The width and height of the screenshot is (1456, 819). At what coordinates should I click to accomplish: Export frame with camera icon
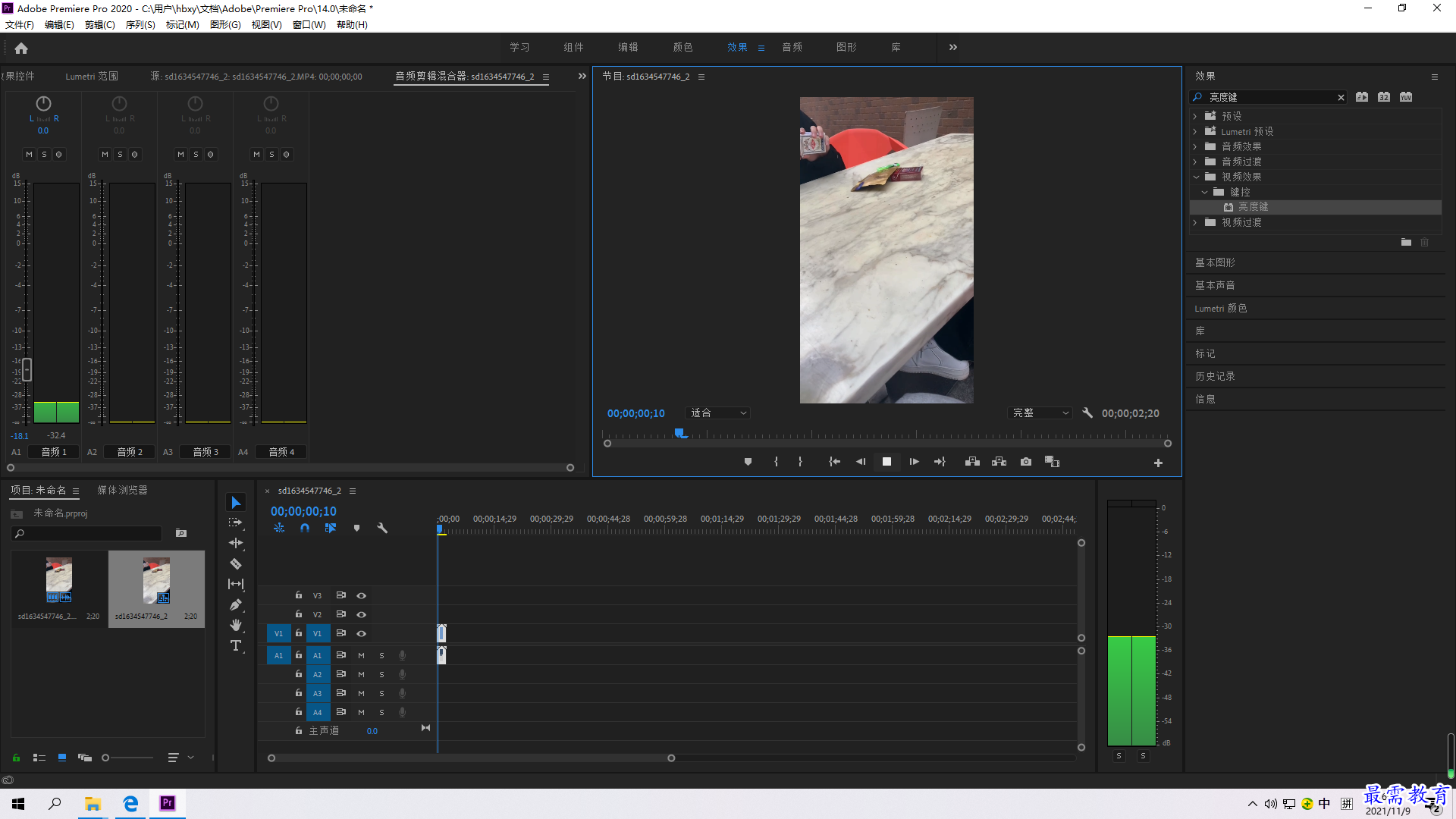[1026, 462]
